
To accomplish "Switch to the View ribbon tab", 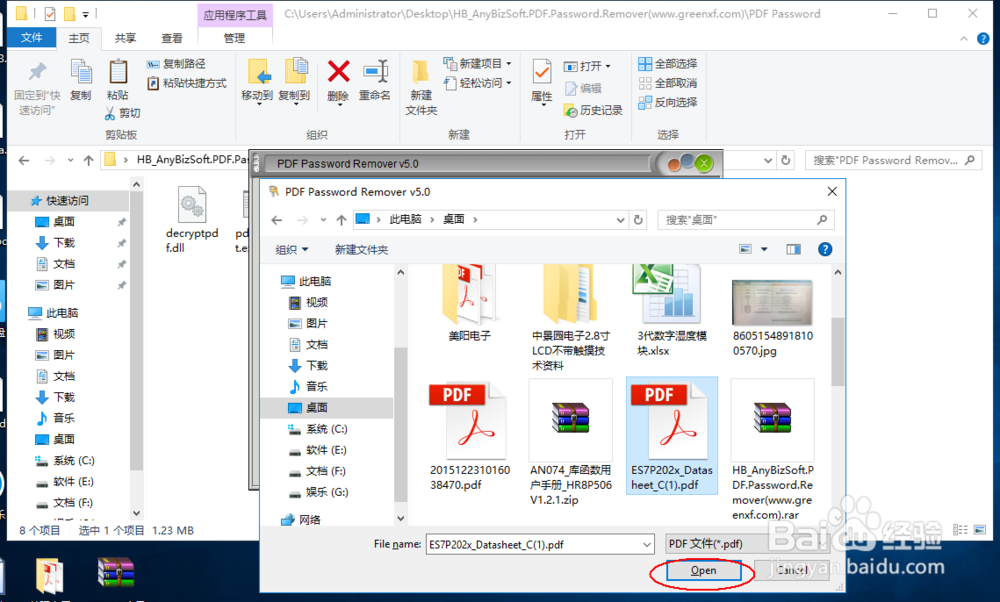I will pos(172,38).
